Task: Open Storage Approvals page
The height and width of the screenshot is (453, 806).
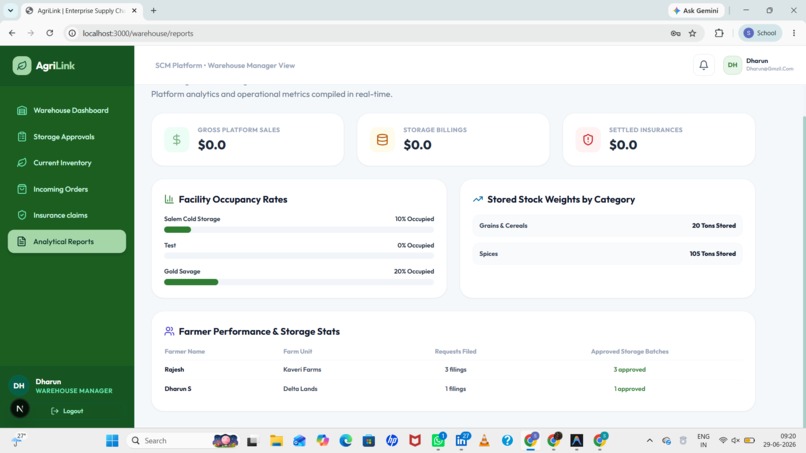Action: point(67,137)
